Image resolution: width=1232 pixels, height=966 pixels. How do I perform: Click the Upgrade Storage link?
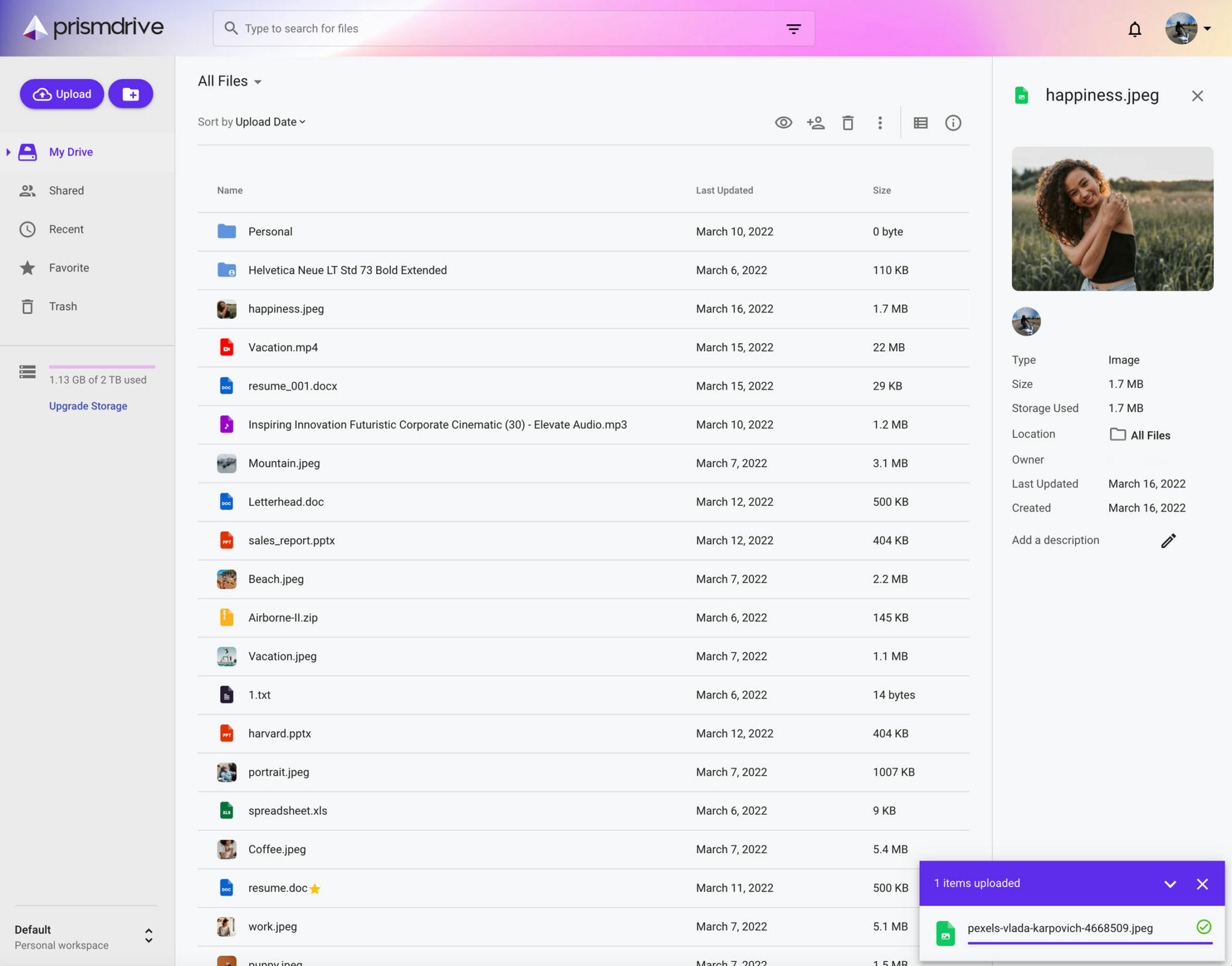click(x=88, y=405)
